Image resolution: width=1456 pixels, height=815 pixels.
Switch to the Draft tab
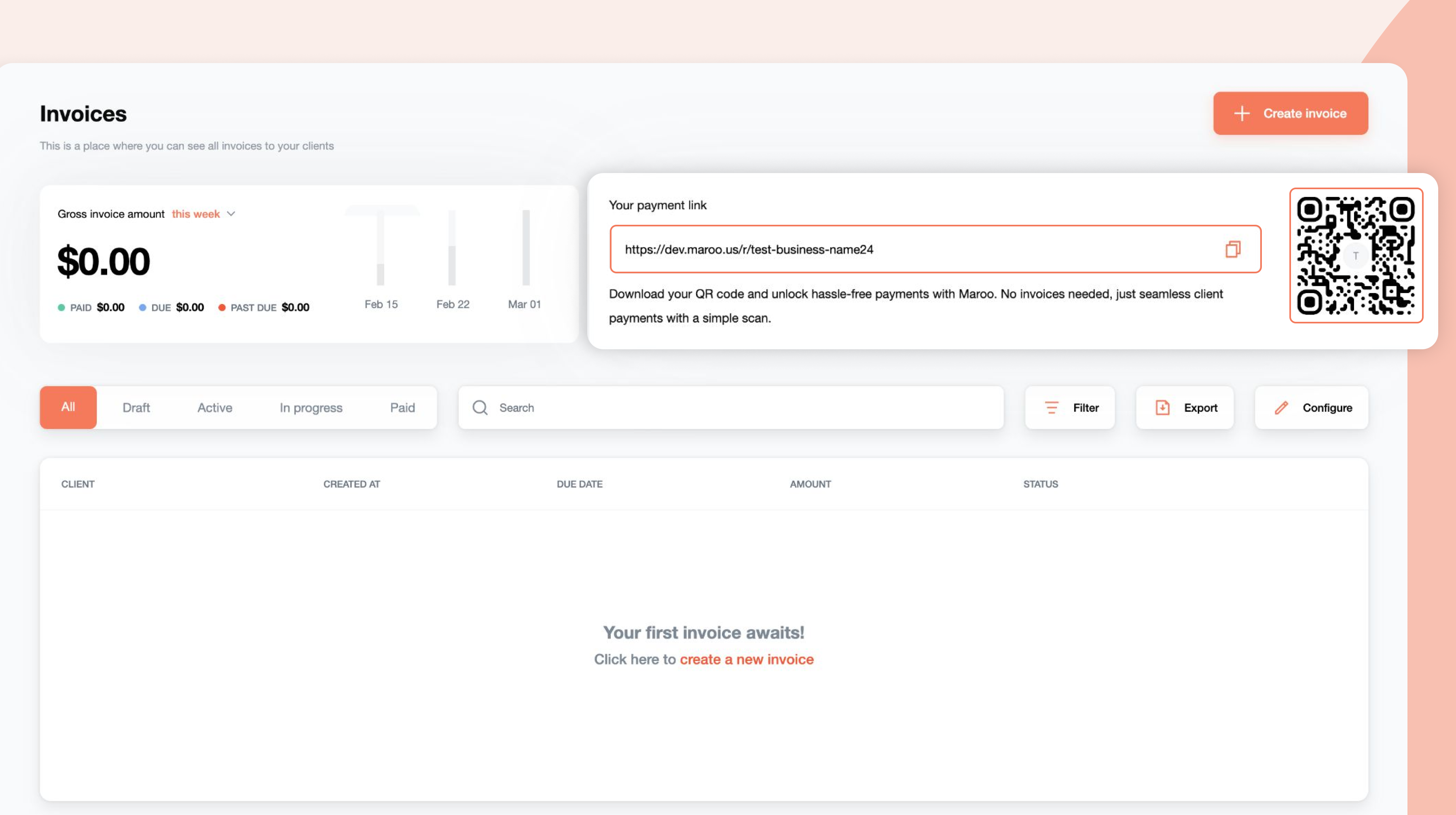click(x=136, y=407)
